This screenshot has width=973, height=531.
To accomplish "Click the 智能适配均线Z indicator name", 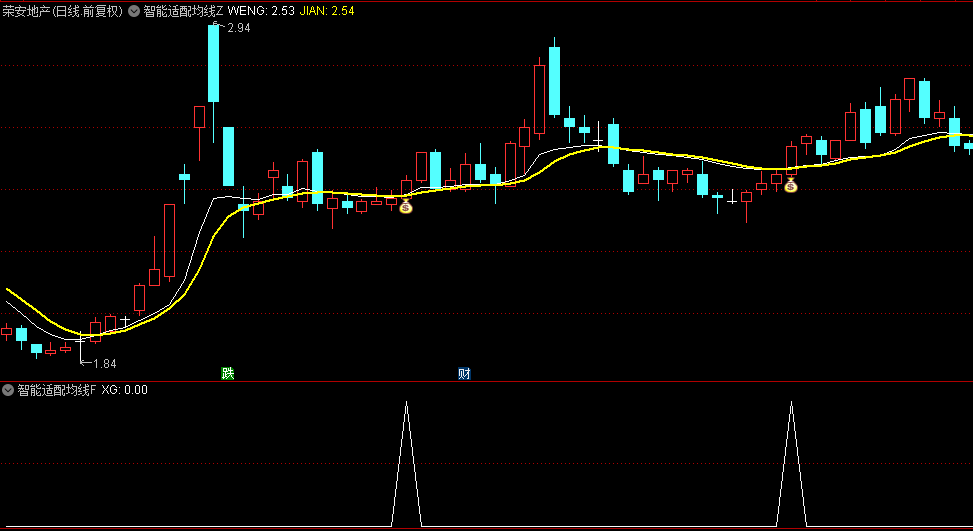I will pyautogui.click(x=183, y=11).
